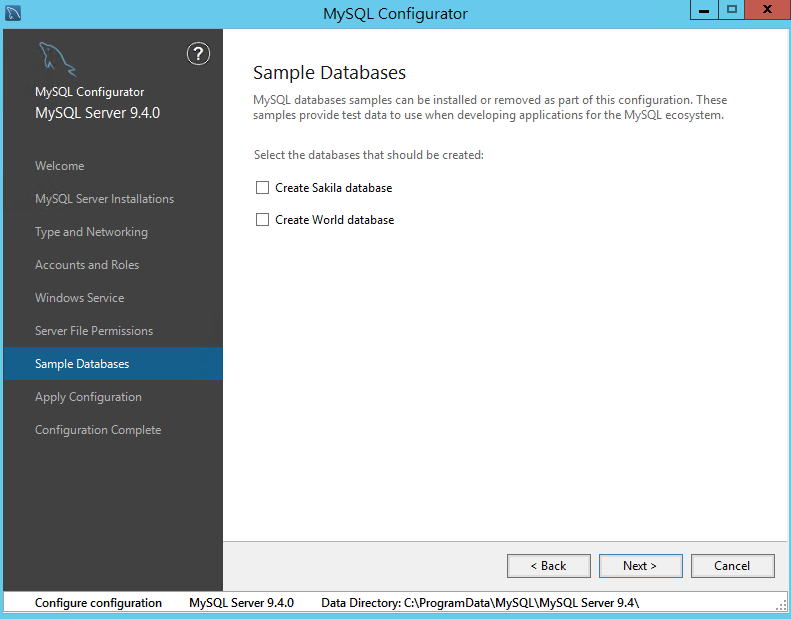The width and height of the screenshot is (791, 619).
Task: Enable Create World database checkbox
Action: click(262, 219)
